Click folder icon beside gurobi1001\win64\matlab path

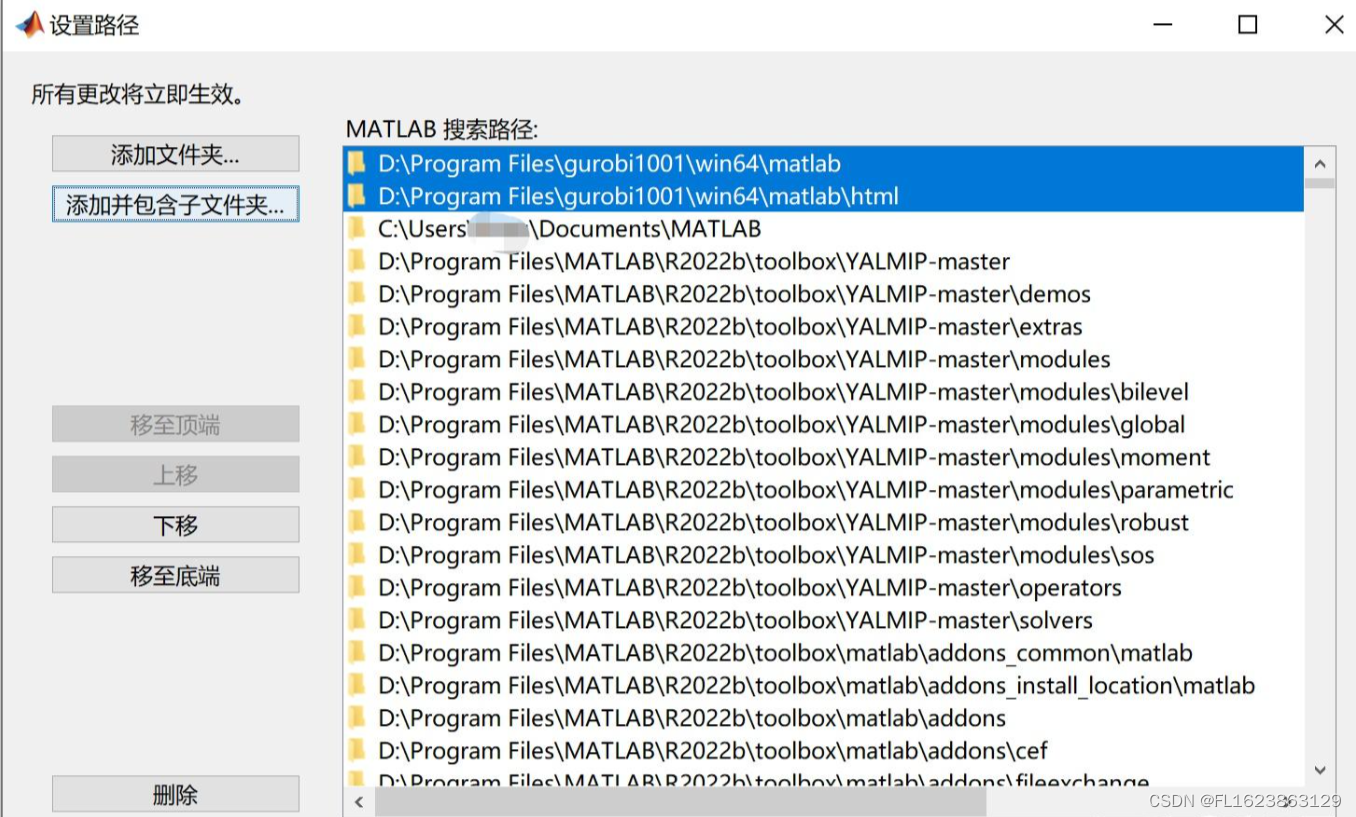(x=357, y=164)
